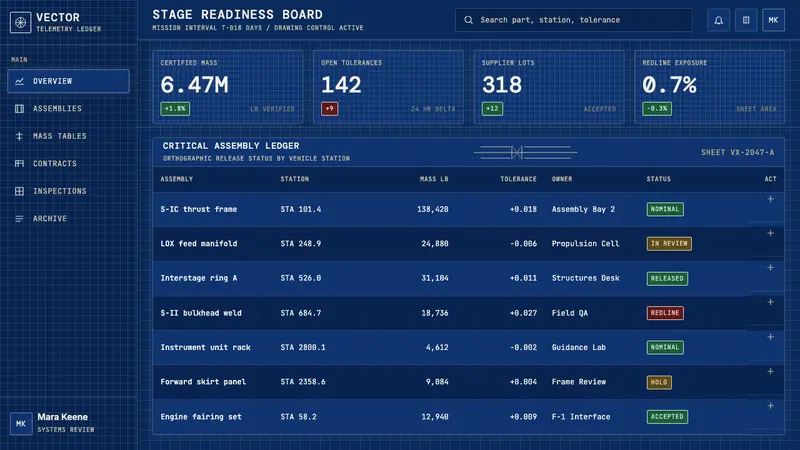The height and width of the screenshot is (450, 800).
Task: Click station STA 526.0
Action: (301, 278)
